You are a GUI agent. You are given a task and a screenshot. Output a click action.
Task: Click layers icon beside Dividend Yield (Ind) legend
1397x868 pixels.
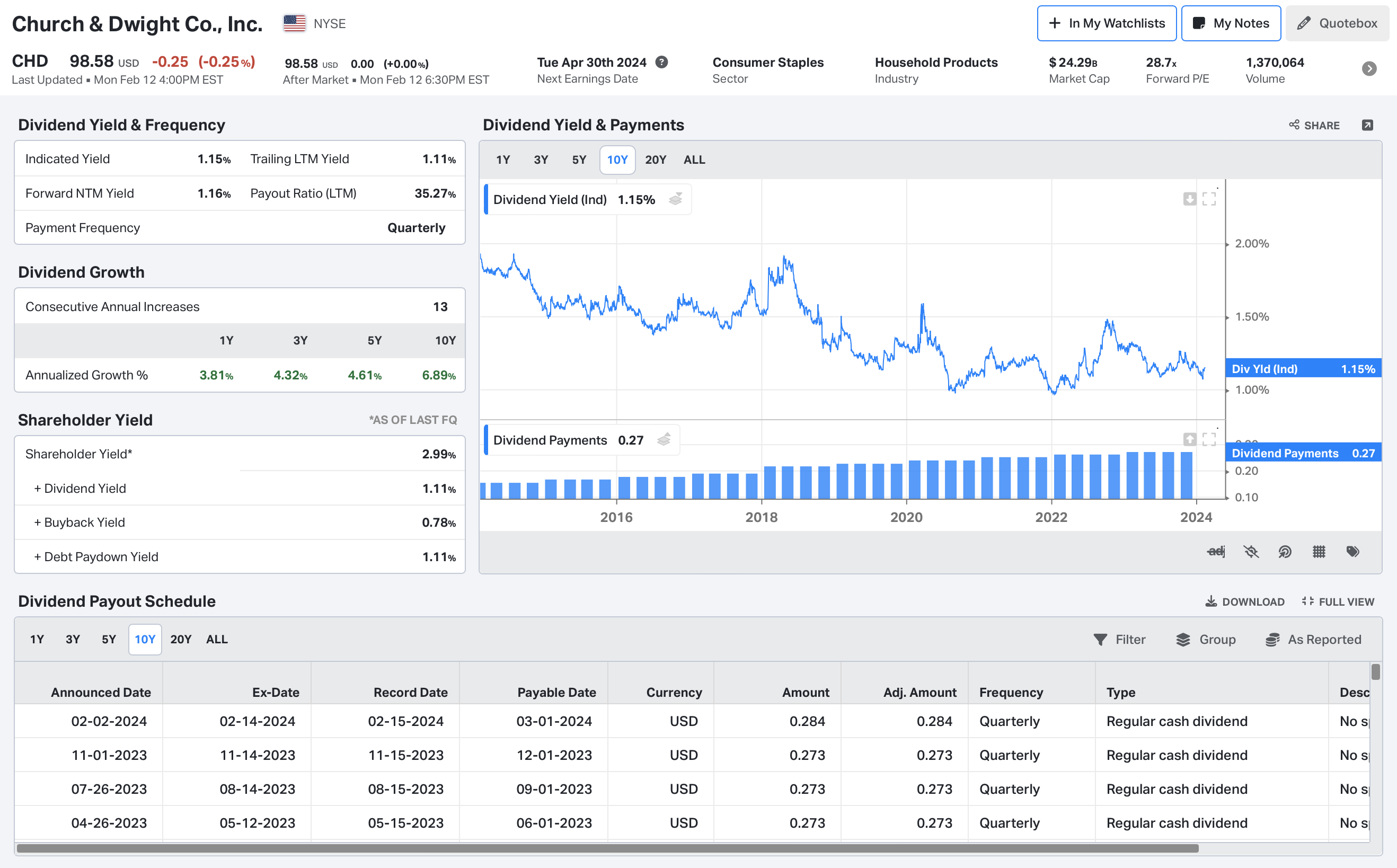pyautogui.click(x=676, y=199)
